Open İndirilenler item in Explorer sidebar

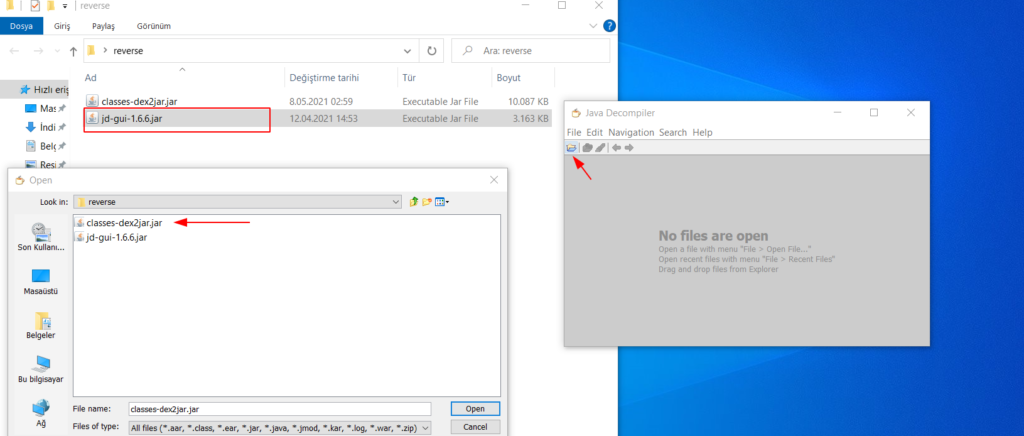click(45, 127)
